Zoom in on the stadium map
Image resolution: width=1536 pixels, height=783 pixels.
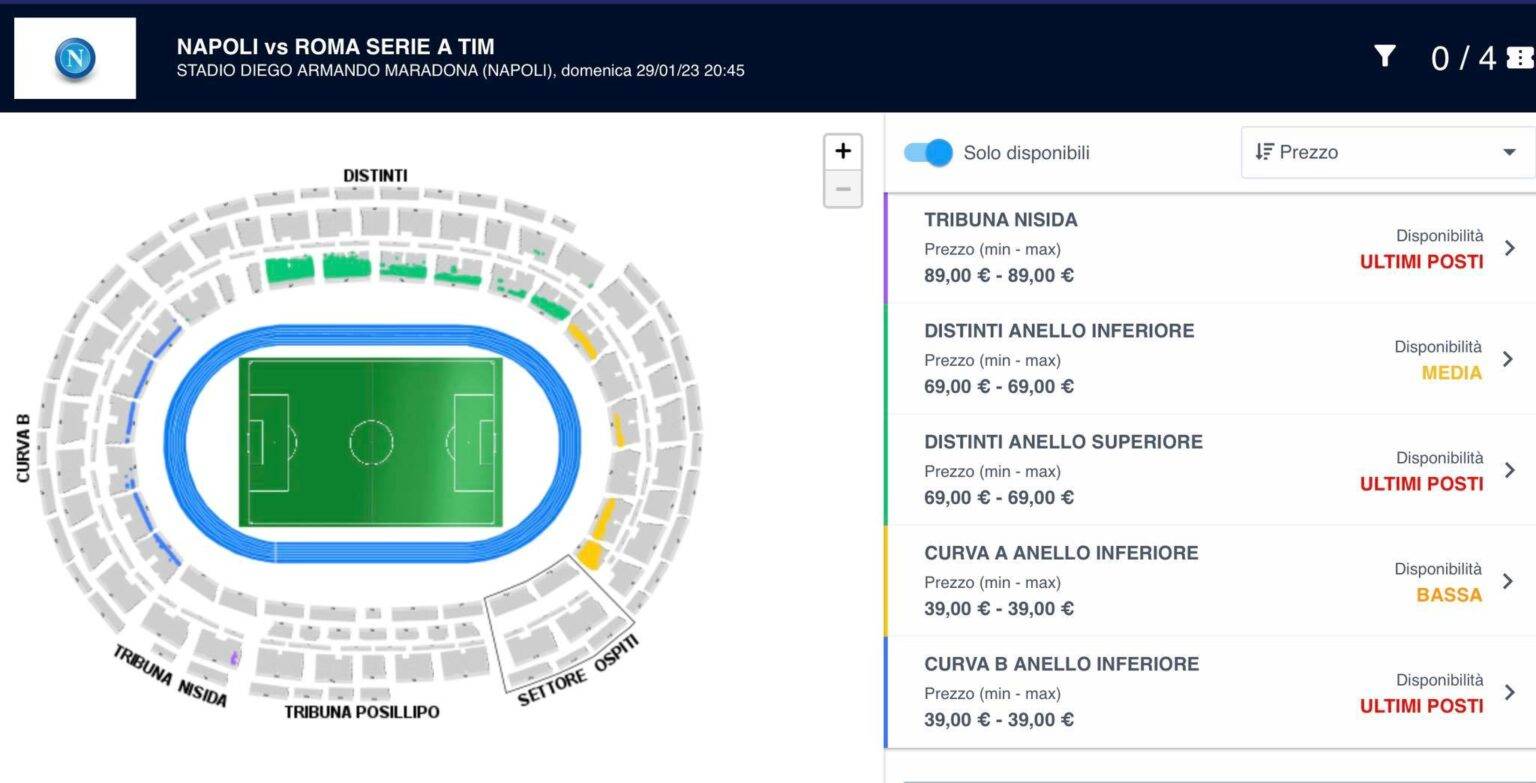(843, 151)
